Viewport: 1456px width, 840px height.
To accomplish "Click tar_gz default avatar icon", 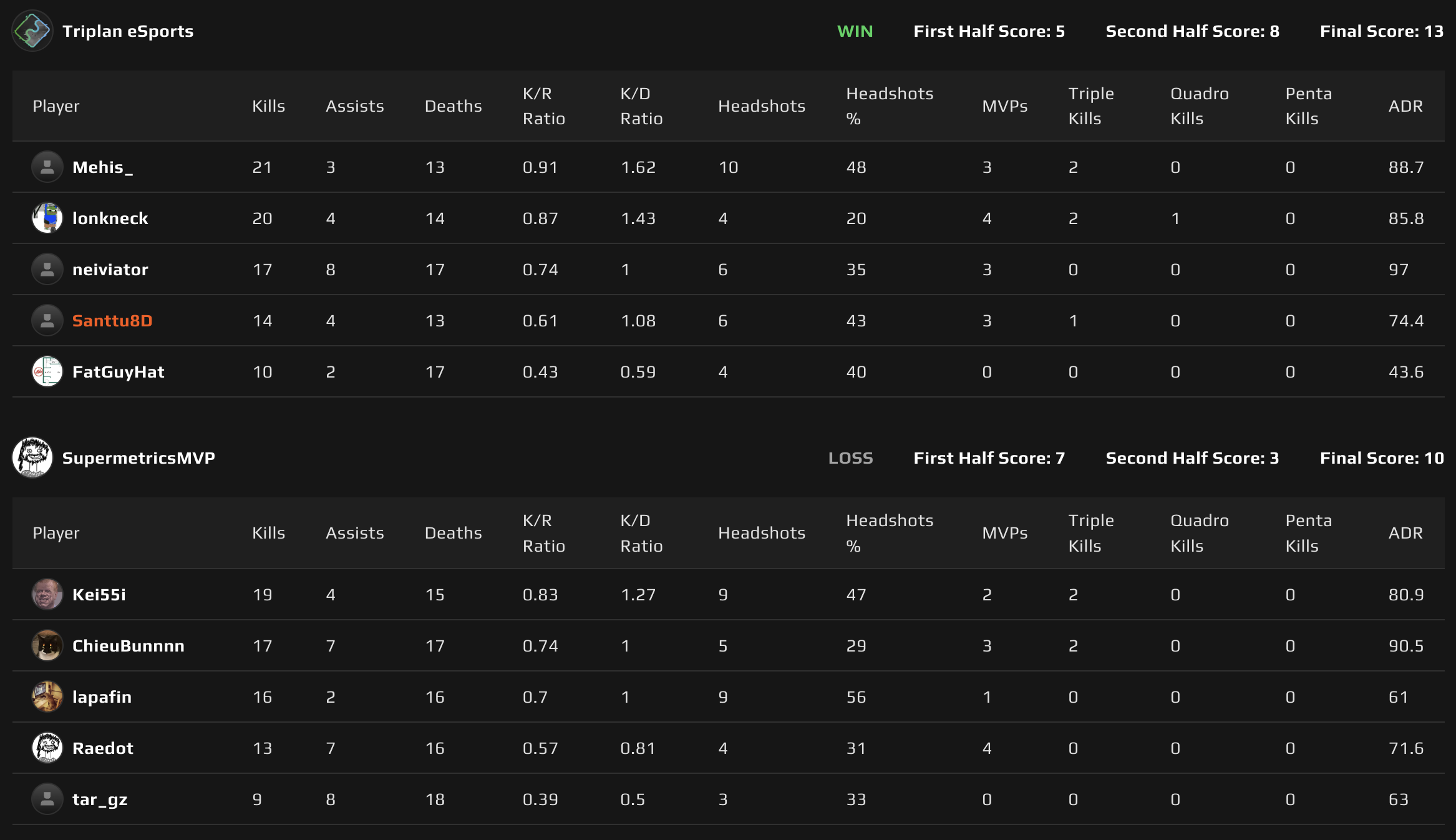I will 47,799.
